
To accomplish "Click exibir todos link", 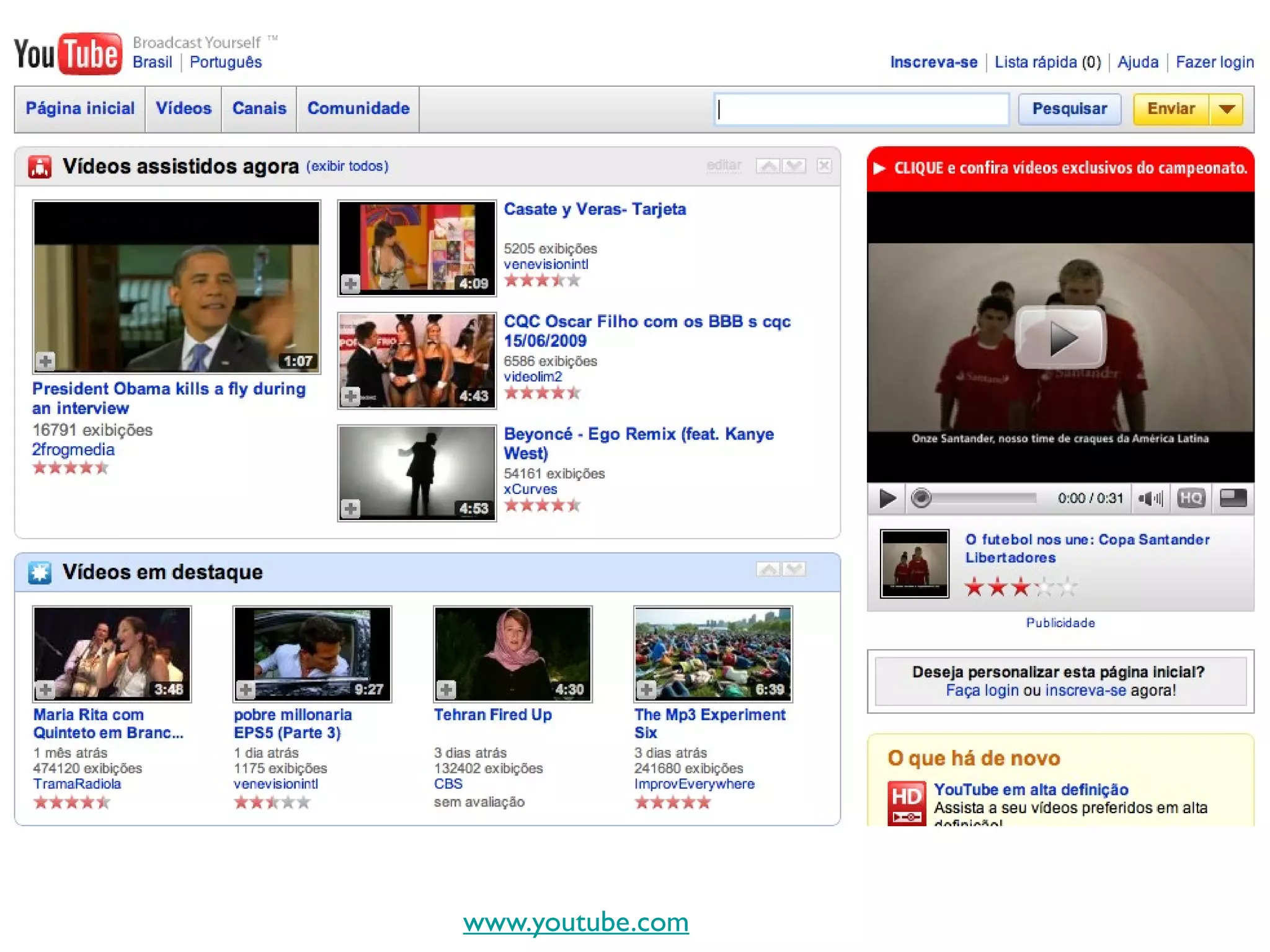I will click(x=347, y=166).
